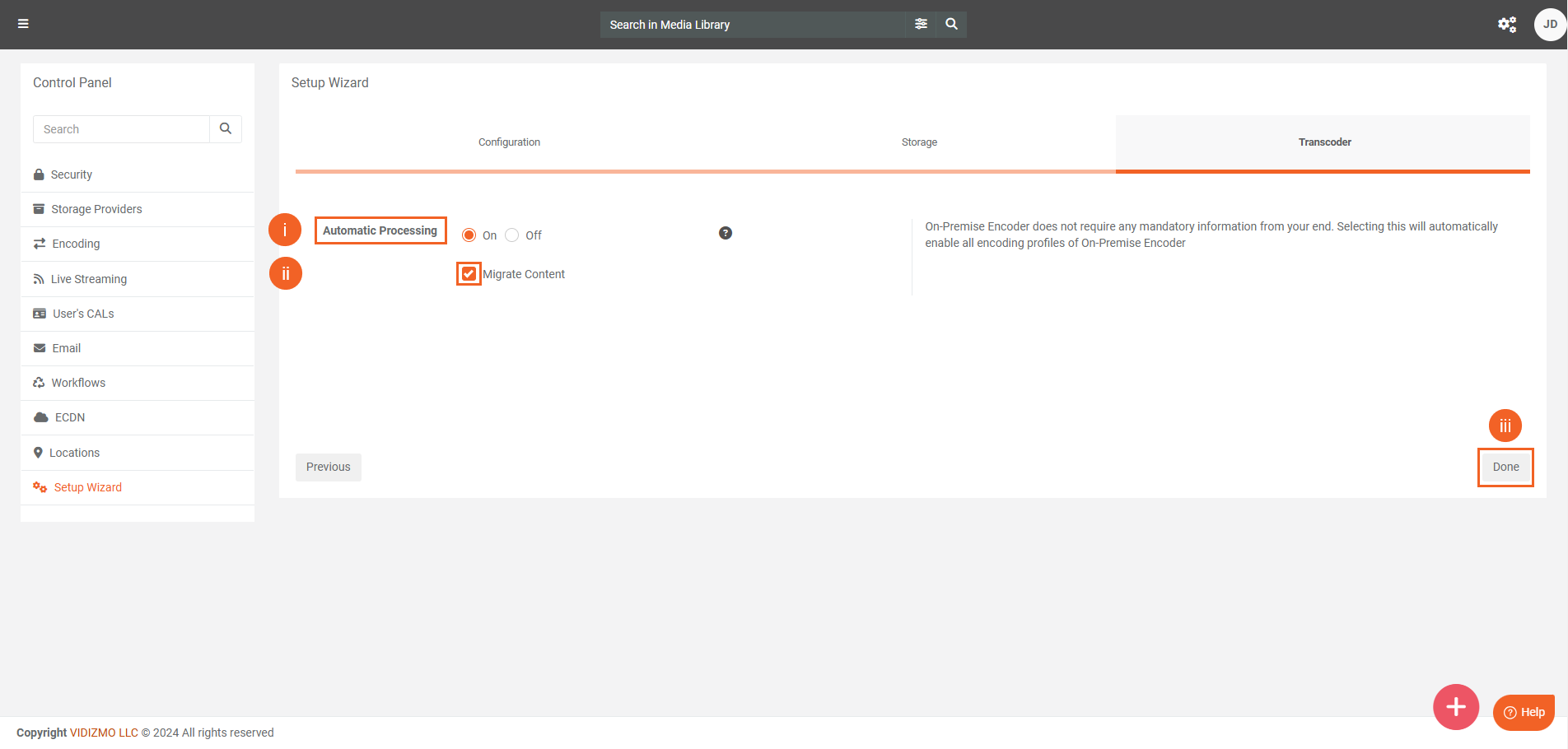Select the On radio button
This screenshot has width=1568, height=749.
tap(469, 235)
